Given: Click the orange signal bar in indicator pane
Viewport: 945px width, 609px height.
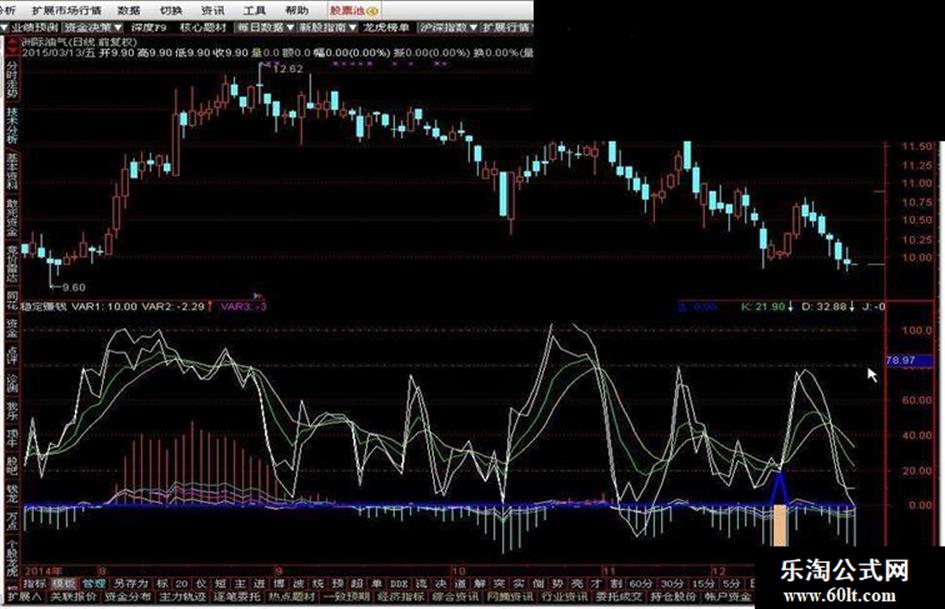Looking at the screenshot, I should [780, 525].
